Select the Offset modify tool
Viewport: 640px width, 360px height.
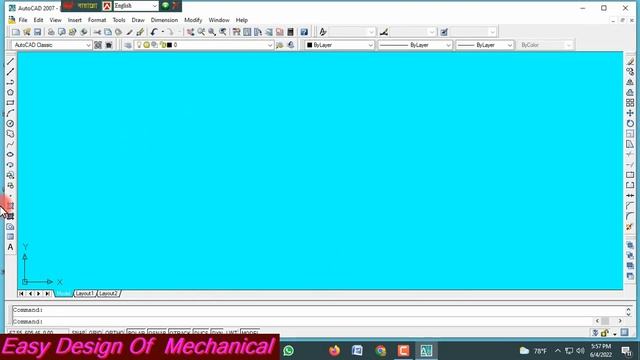tap(630, 92)
